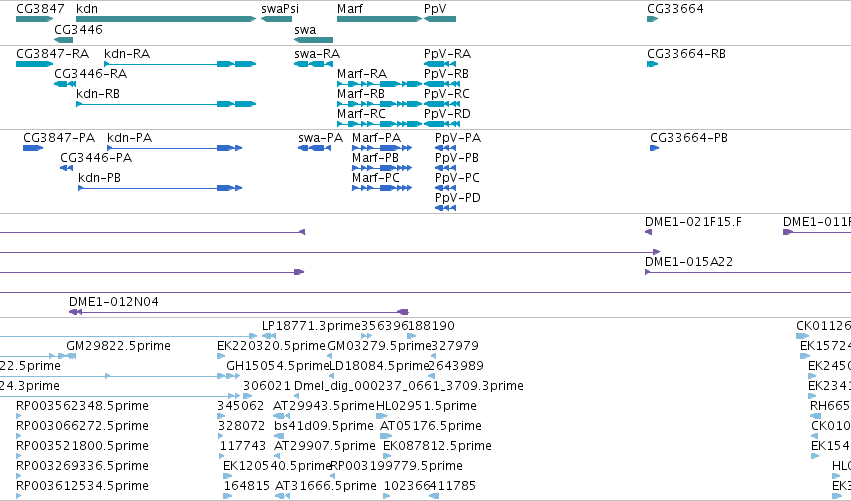Click the Dmel_dig_000237_0661_3709.3prime label

point(409,386)
